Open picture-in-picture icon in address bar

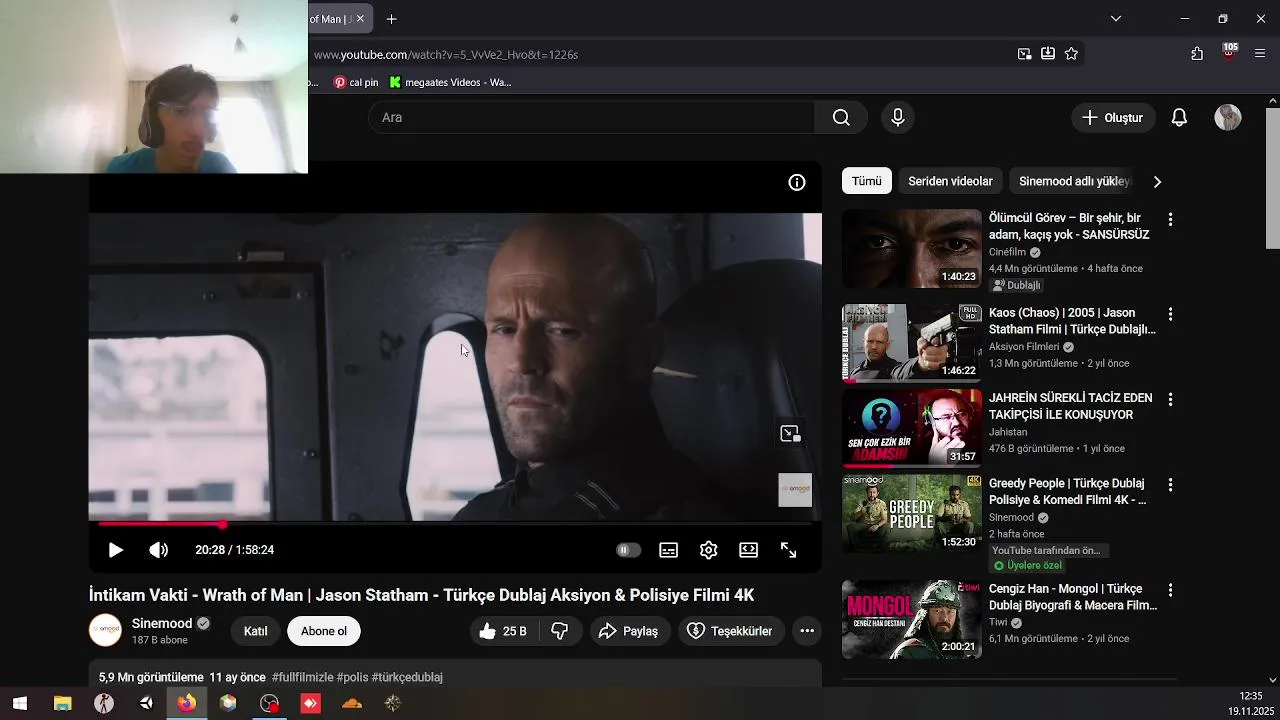click(x=1025, y=54)
